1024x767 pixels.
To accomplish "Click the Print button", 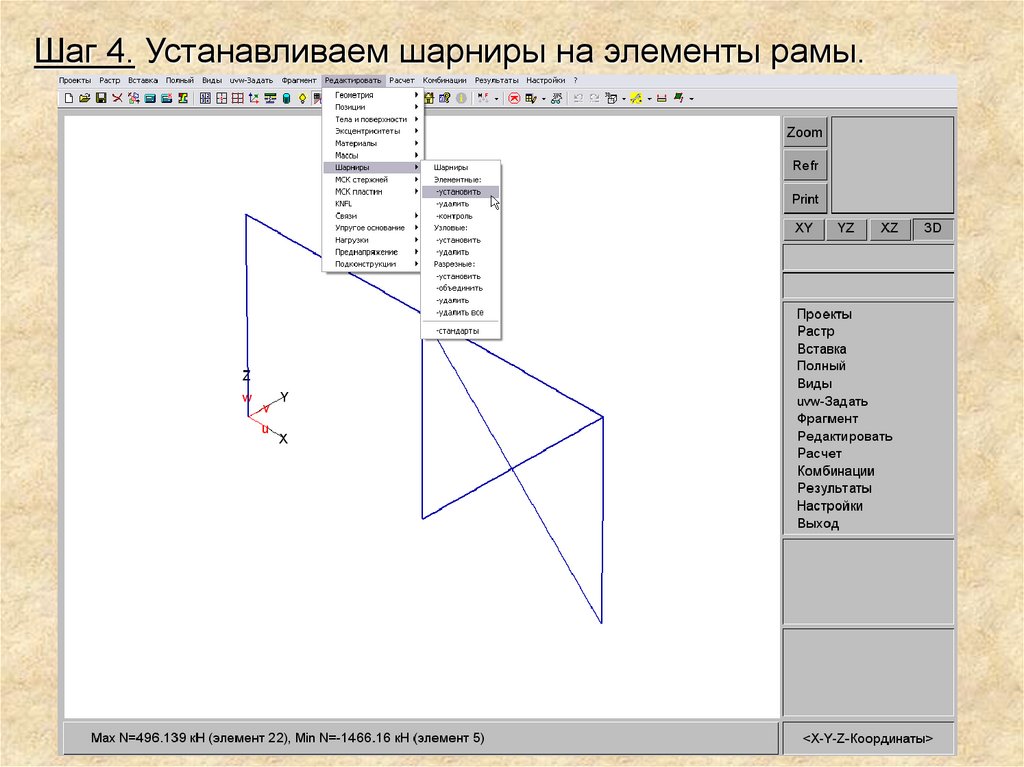I will 805,199.
